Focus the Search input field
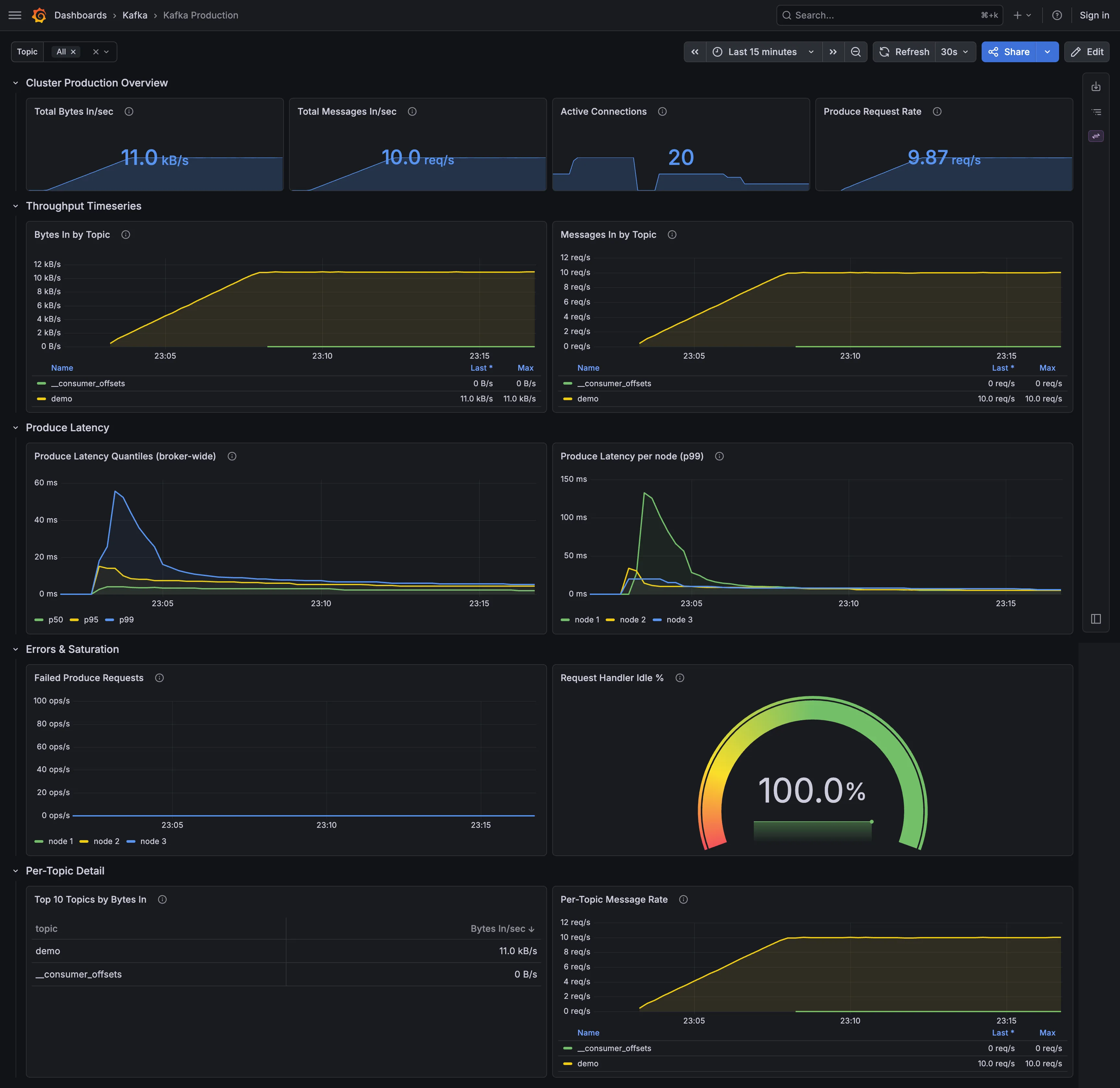 pos(889,16)
